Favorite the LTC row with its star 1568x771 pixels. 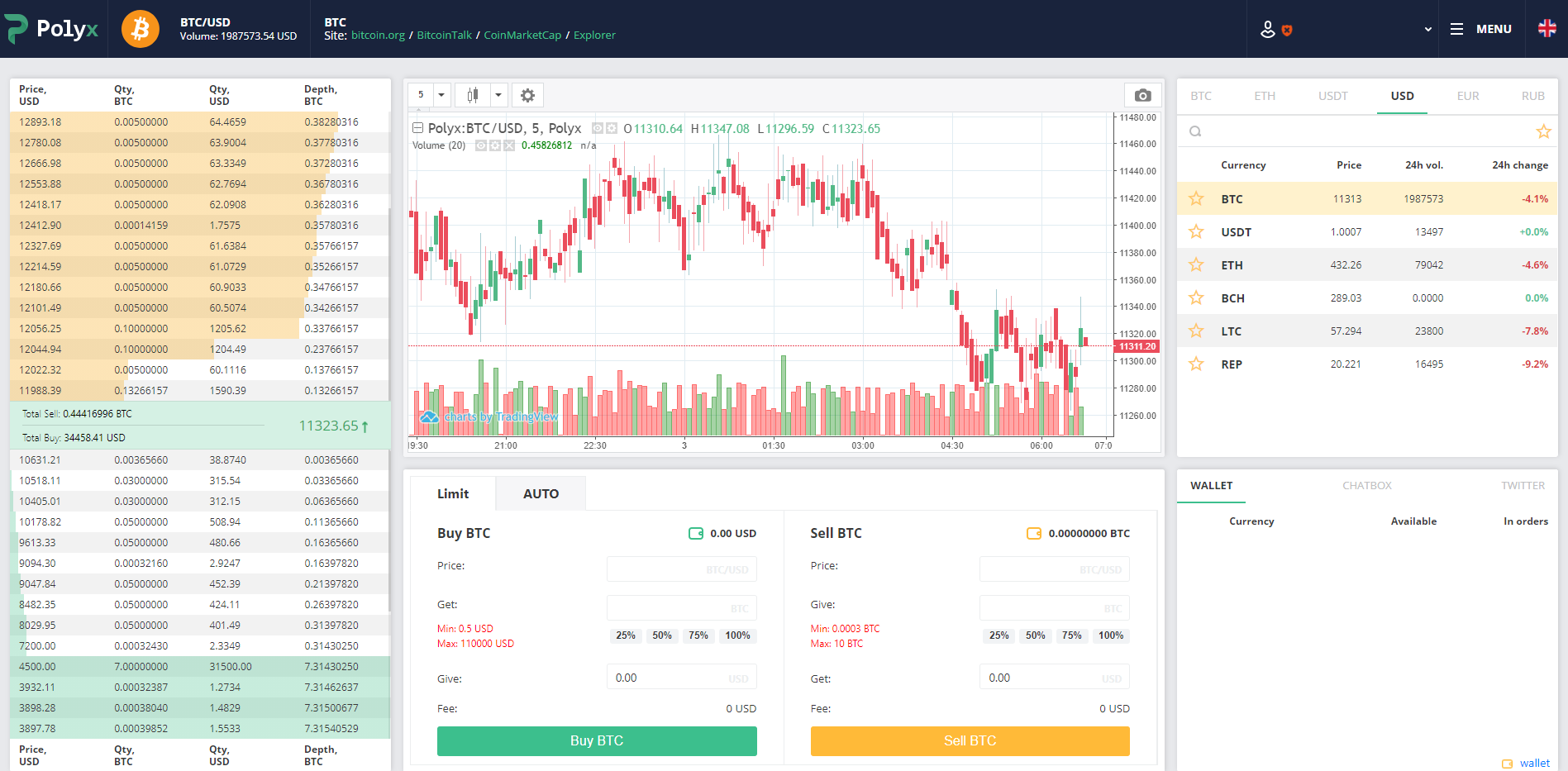[1196, 331]
